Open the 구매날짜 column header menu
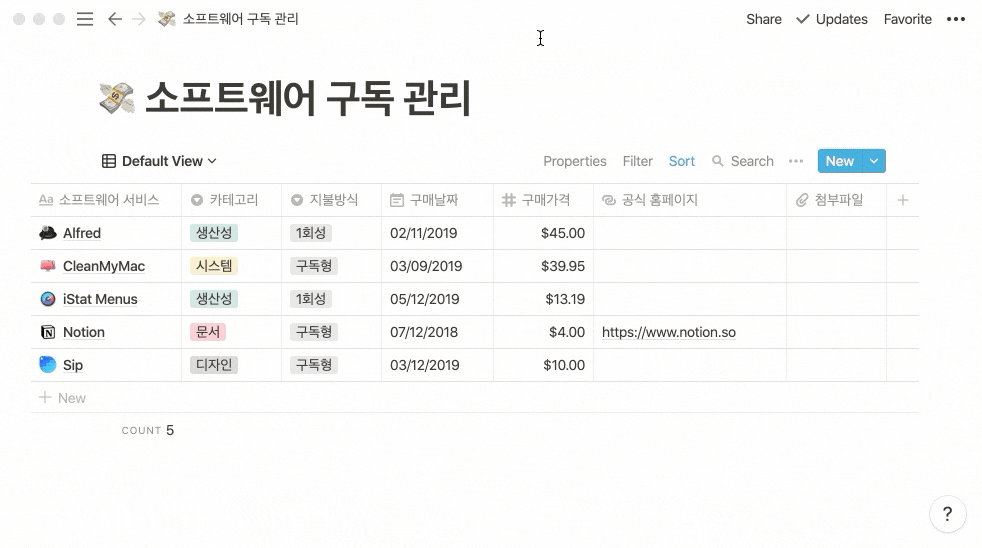Screen dimensions: 982x548 coord(437,200)
